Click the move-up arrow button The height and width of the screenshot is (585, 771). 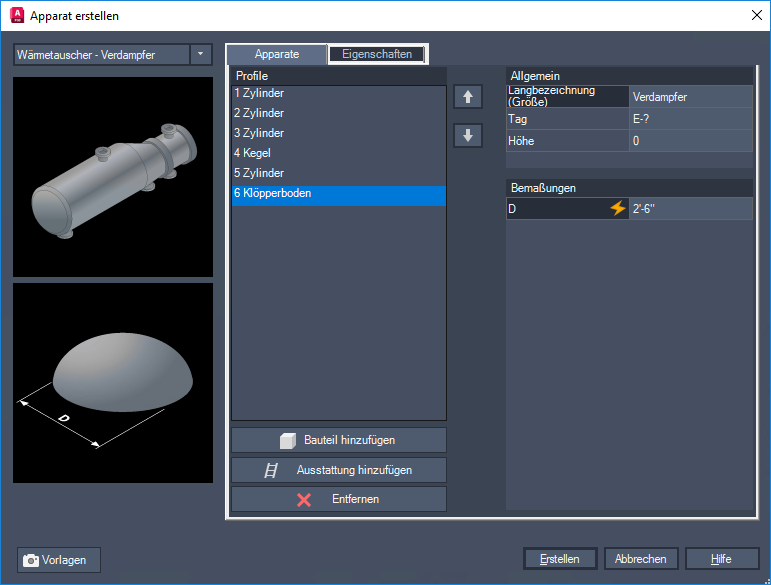pyautogui.click(x=468, y=97)
